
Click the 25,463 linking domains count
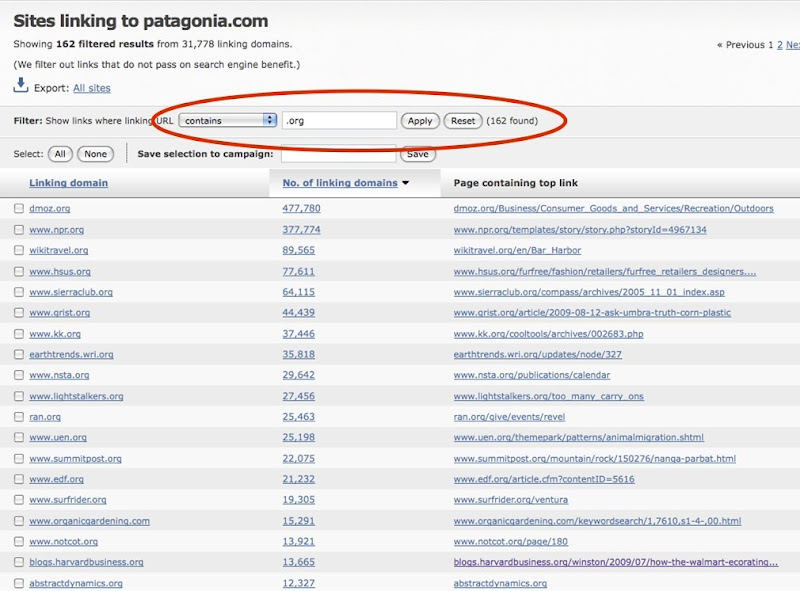[x=298, y=416]
